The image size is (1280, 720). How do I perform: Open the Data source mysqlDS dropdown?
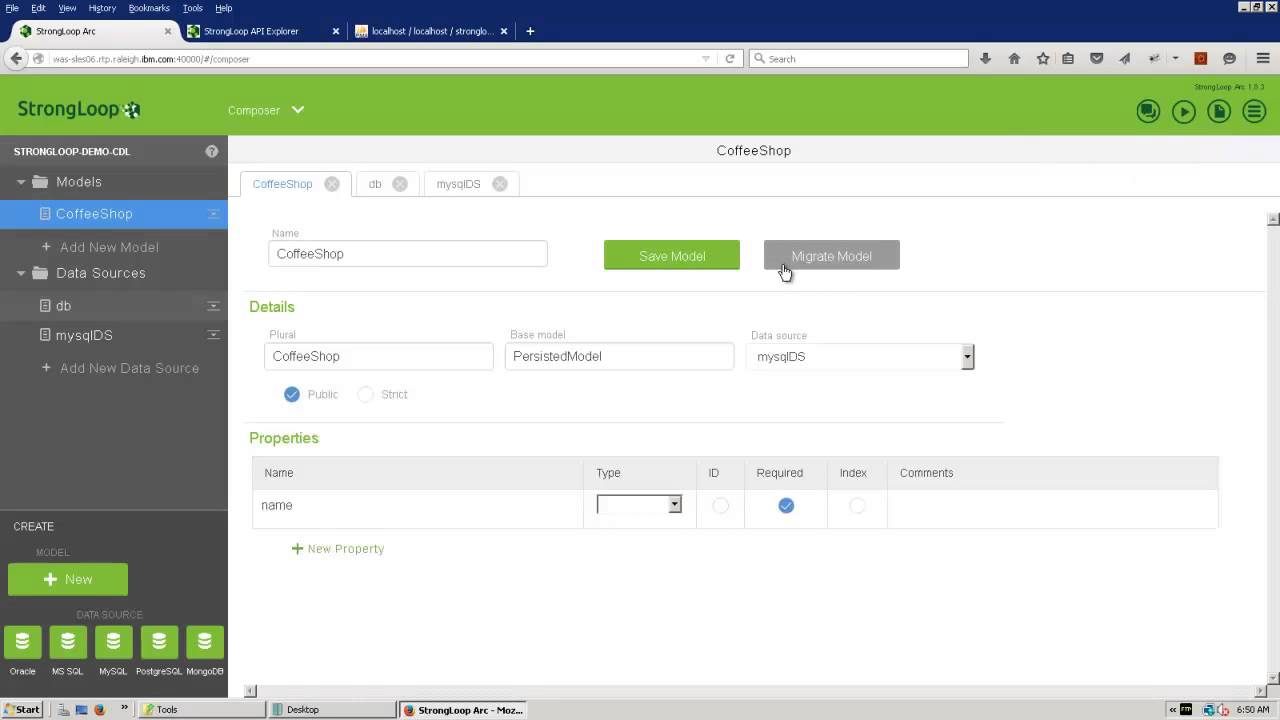click(861, 357)
